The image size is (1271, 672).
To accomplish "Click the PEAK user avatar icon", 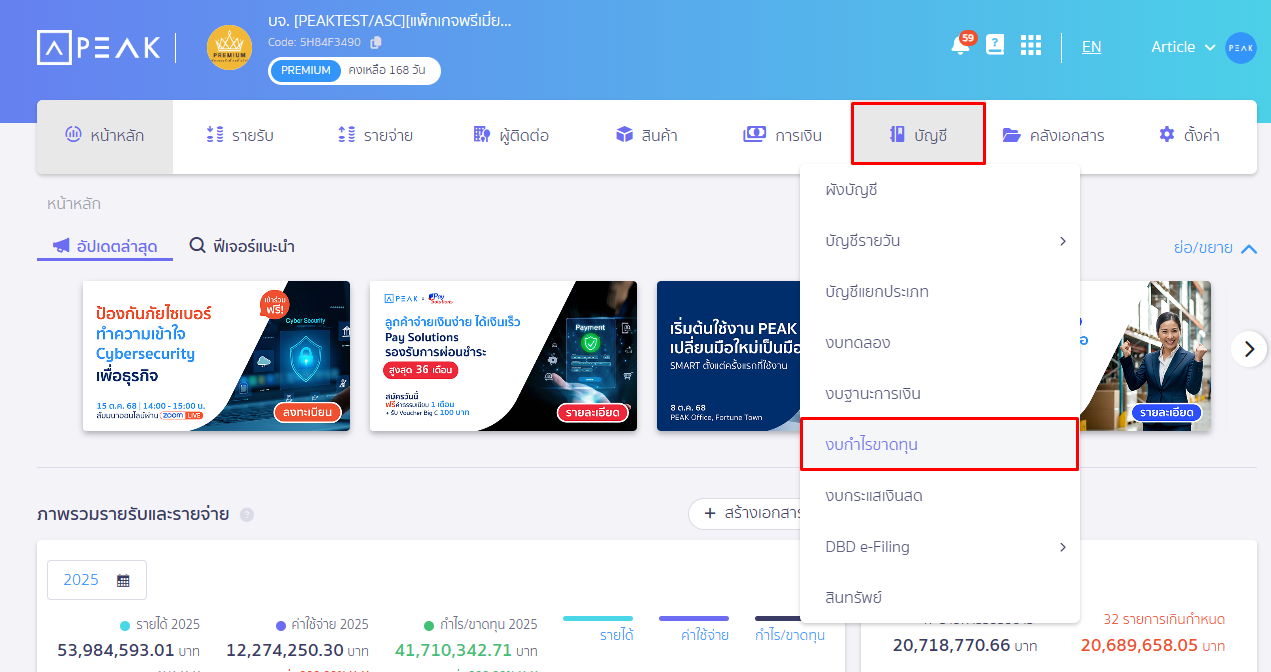I will click(1241, 48).
